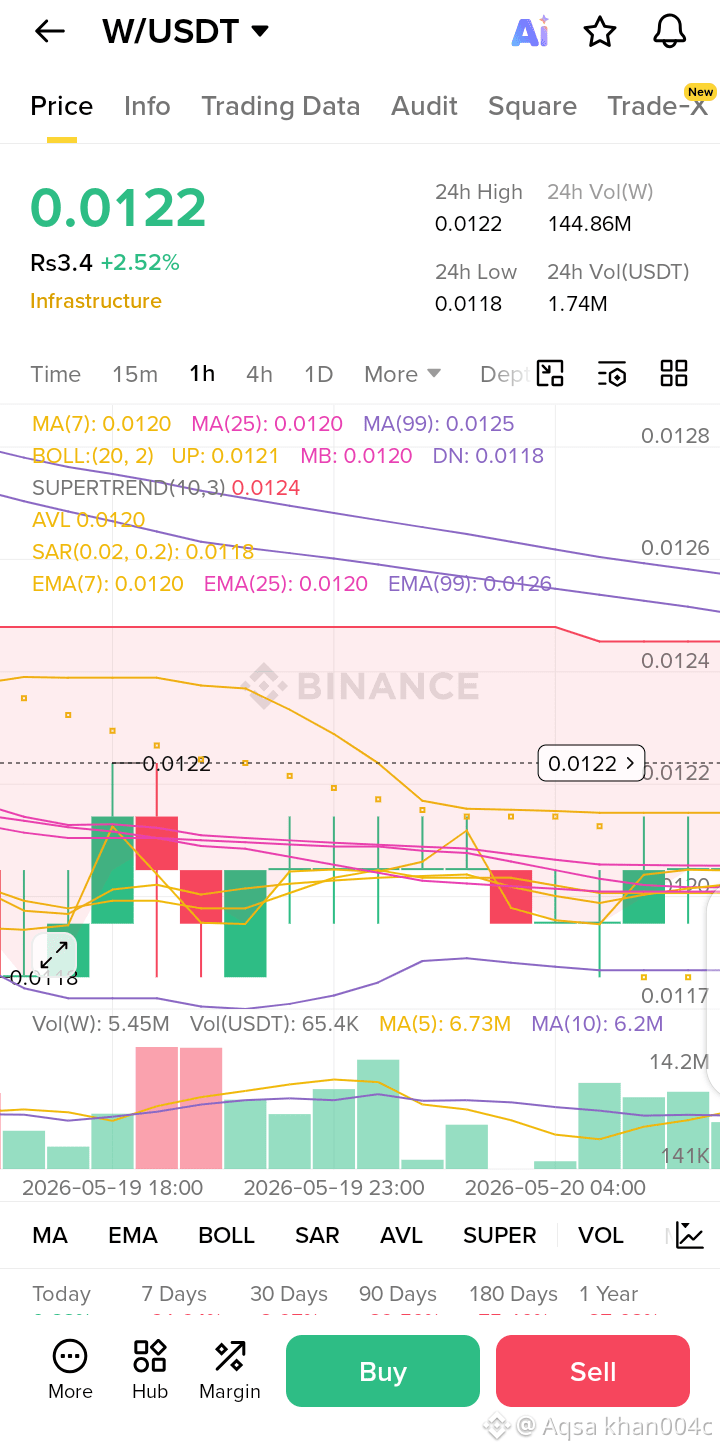Tap the Today performance label

coord(61,1294)
